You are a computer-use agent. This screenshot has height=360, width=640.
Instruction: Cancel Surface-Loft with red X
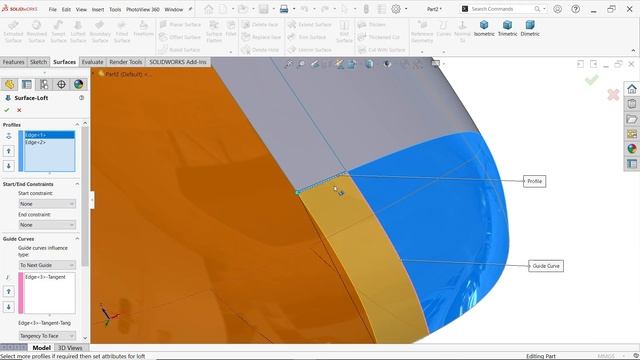coord(19,110)
